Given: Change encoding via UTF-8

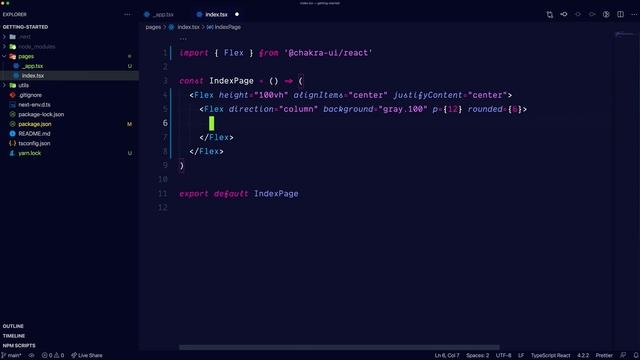Looking at the screenshot, I should [503, 355].
